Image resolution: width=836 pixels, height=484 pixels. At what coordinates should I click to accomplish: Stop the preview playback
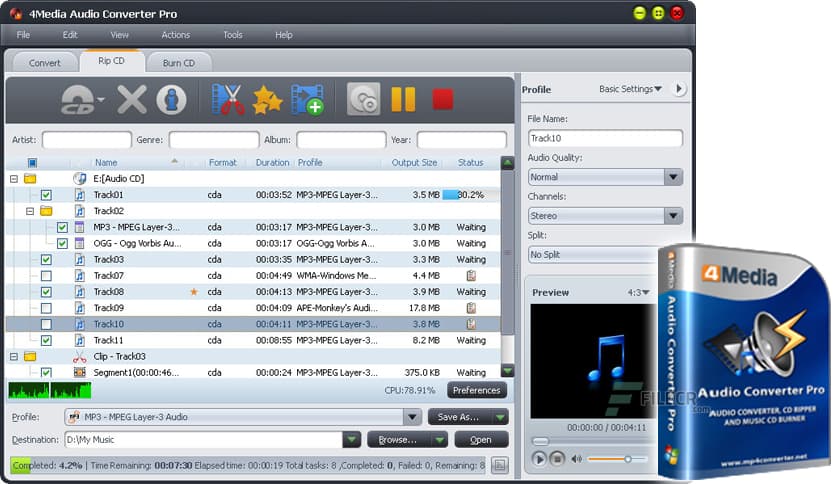pos(557,458)
